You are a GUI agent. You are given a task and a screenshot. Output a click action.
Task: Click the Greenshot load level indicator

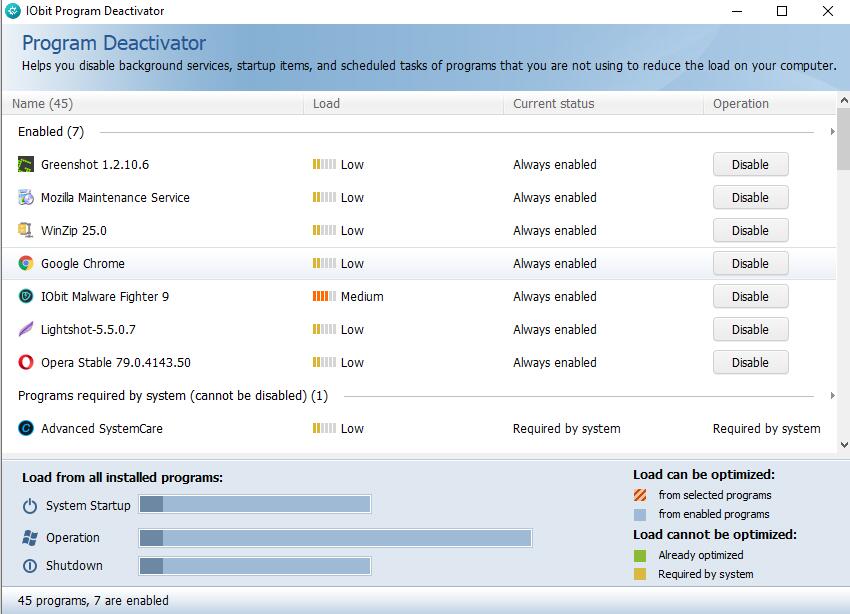coord(324,164)
